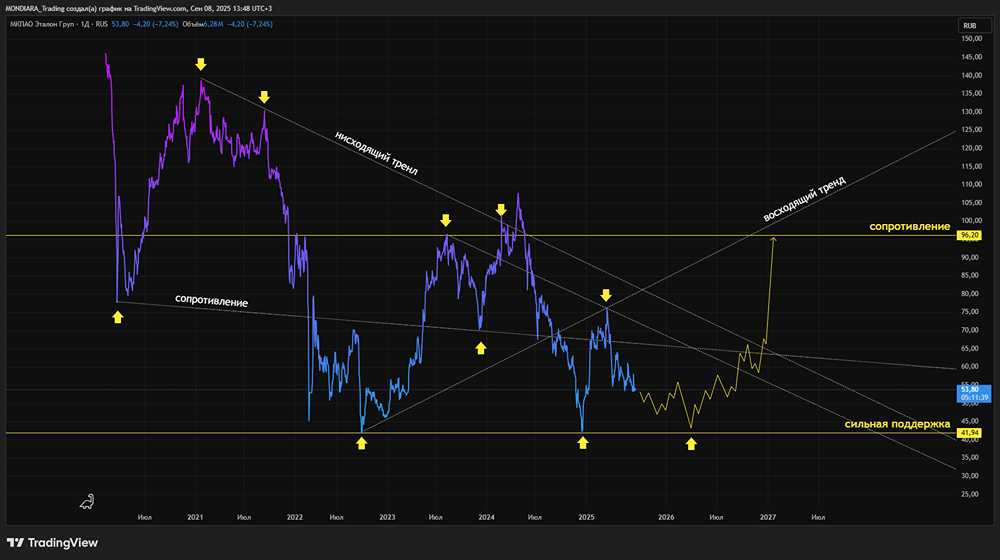This screenshot has width=1000, height=560.
Task: Open the RUB currency selector
Action: click(x=974, y=26)
